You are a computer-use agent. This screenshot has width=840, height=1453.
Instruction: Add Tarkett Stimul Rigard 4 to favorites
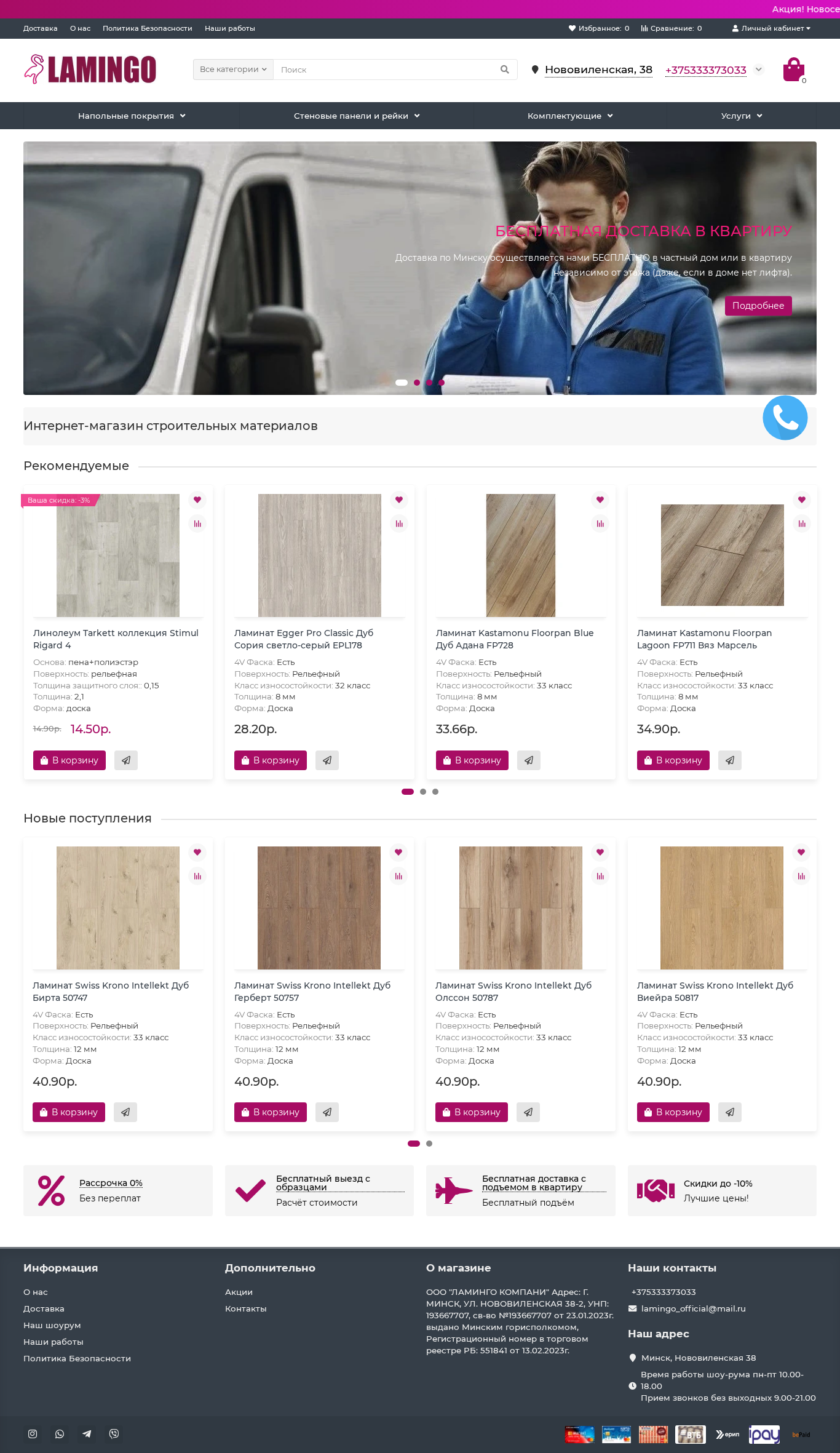pyautogui.click(x=197, y=500)
